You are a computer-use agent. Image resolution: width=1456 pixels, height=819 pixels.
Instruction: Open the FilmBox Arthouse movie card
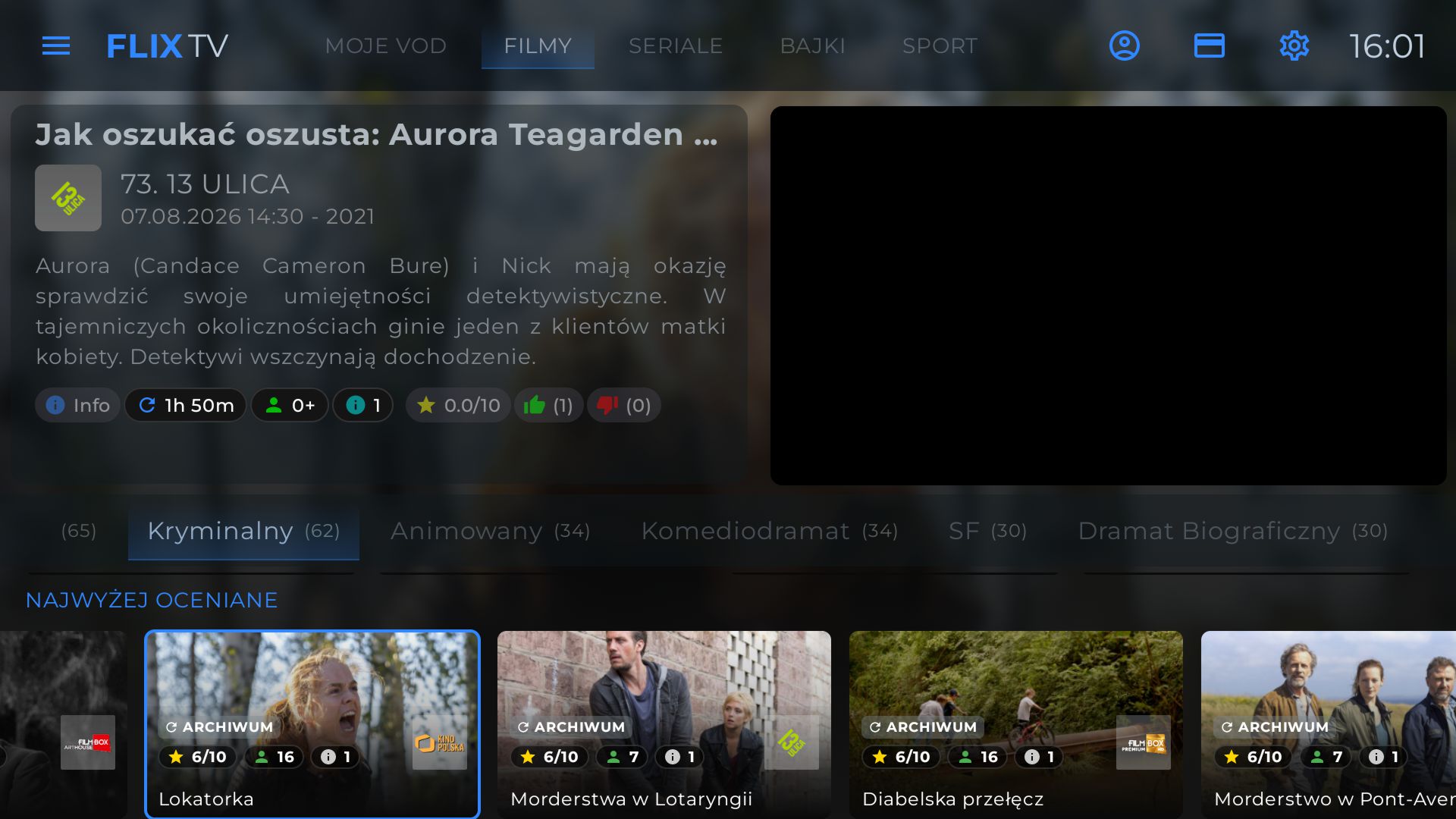point(64,725)
